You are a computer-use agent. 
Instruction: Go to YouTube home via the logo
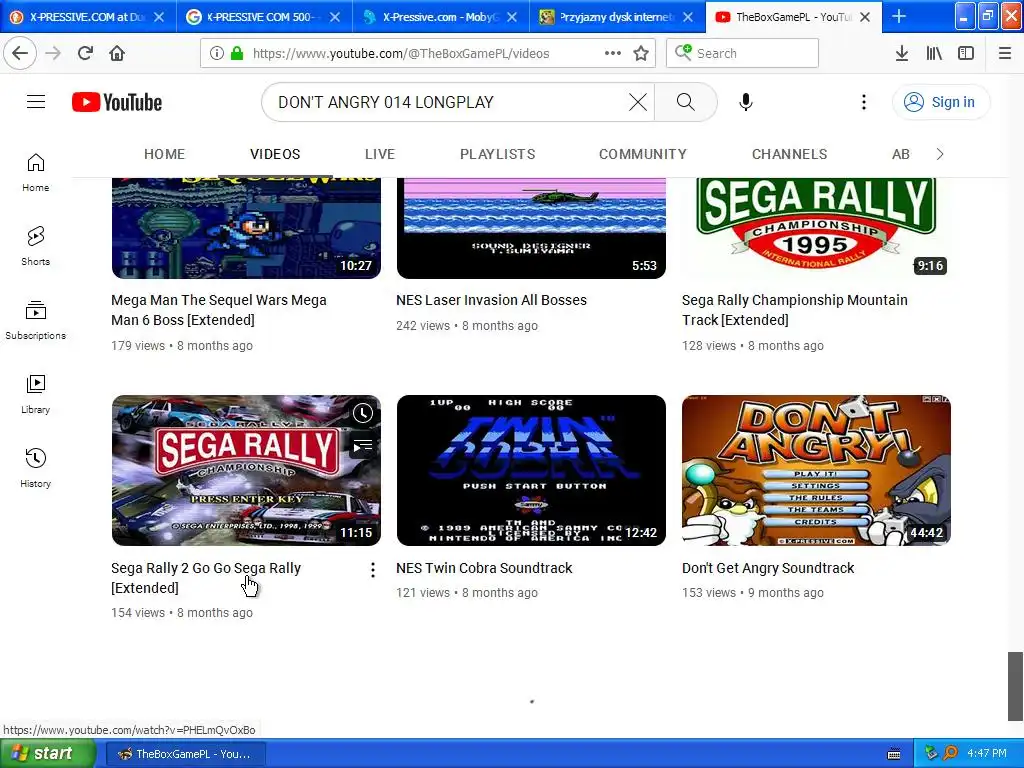point(117,102)
